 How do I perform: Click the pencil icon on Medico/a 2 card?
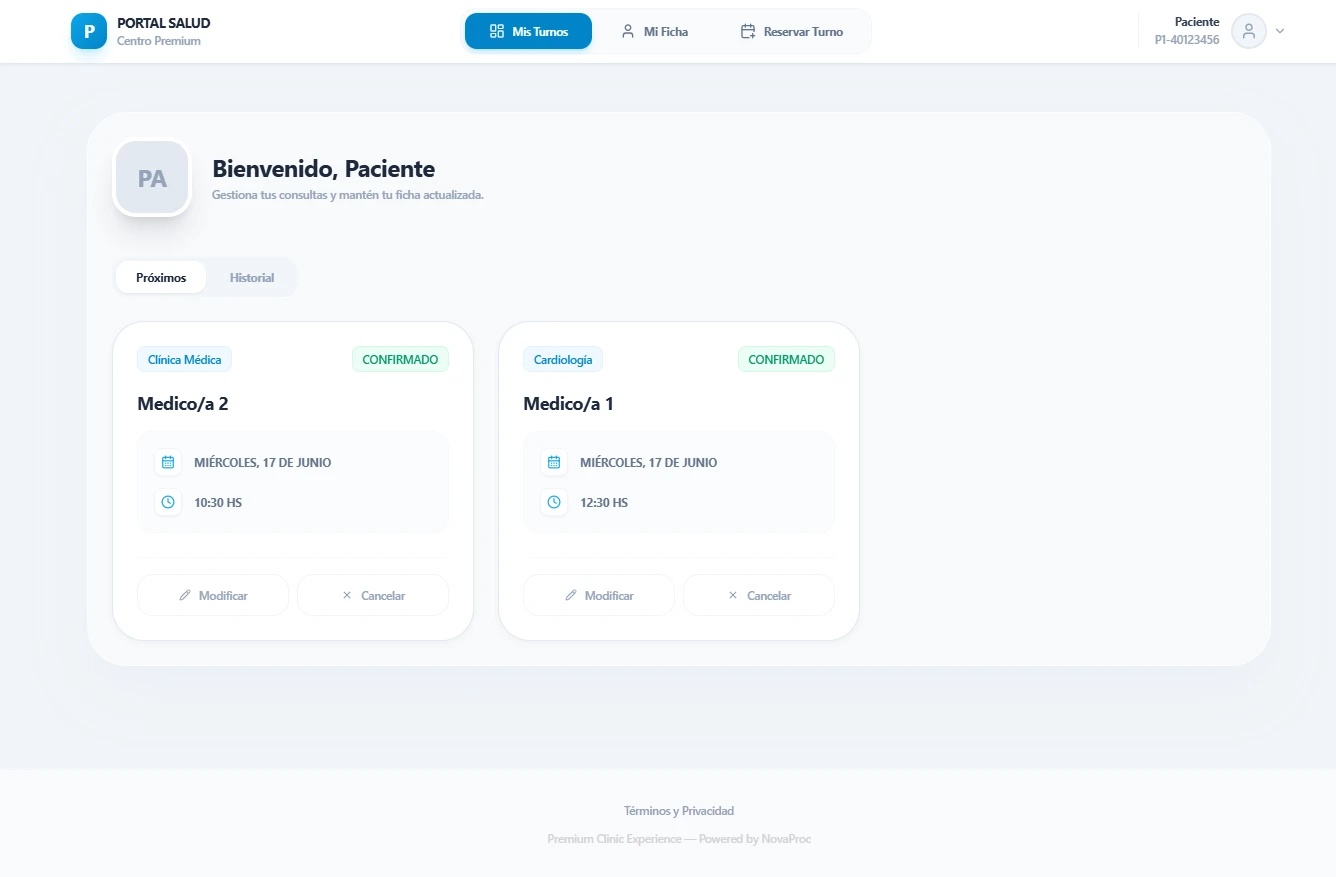[x=185, y=595]
